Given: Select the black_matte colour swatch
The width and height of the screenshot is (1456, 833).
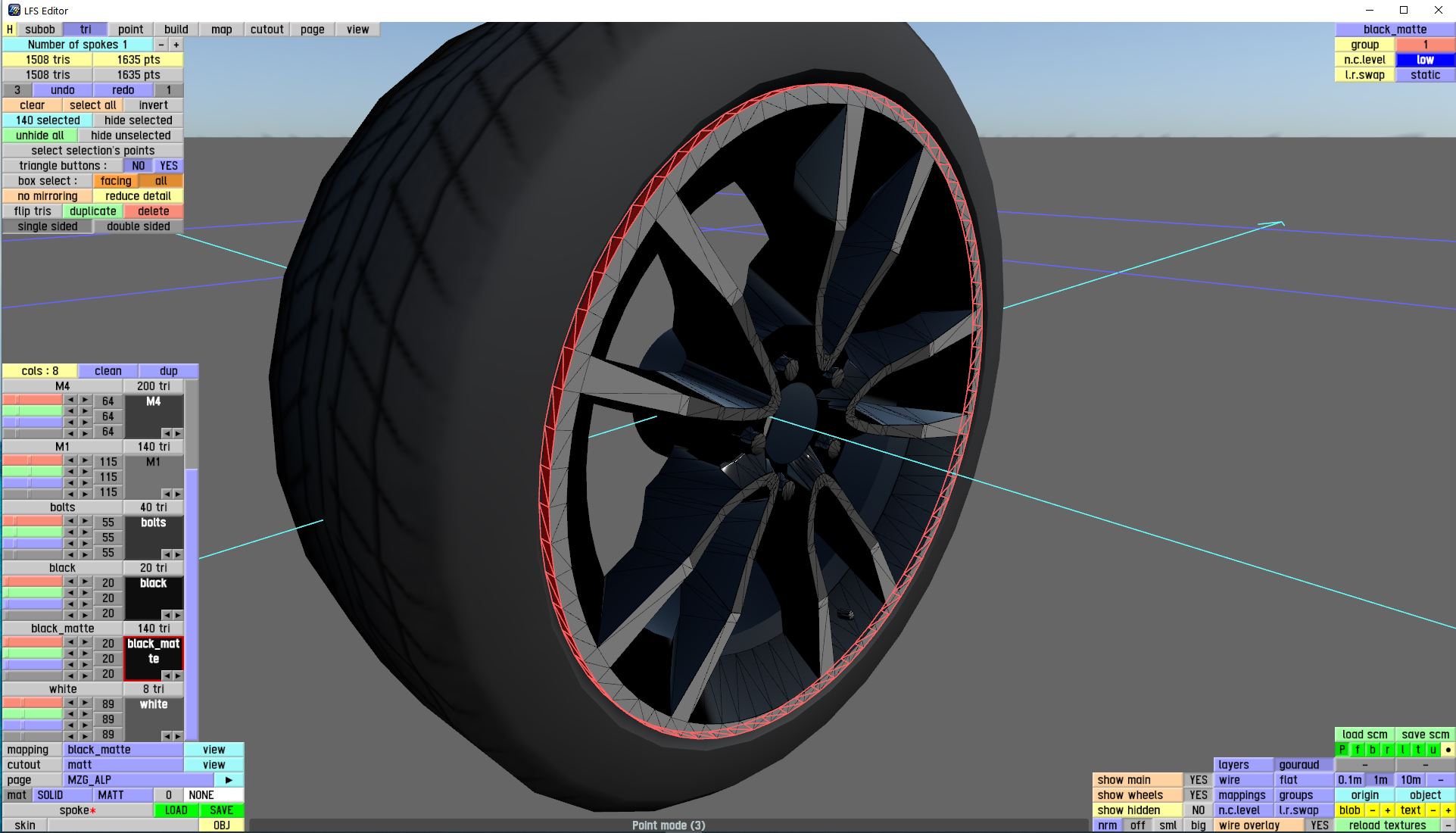Looking at the screenshot, I should [x=153, y=653].
